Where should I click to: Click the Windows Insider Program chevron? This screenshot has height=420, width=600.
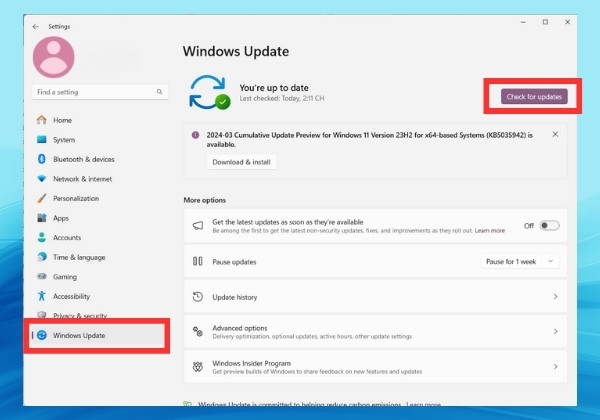(555, 366)
